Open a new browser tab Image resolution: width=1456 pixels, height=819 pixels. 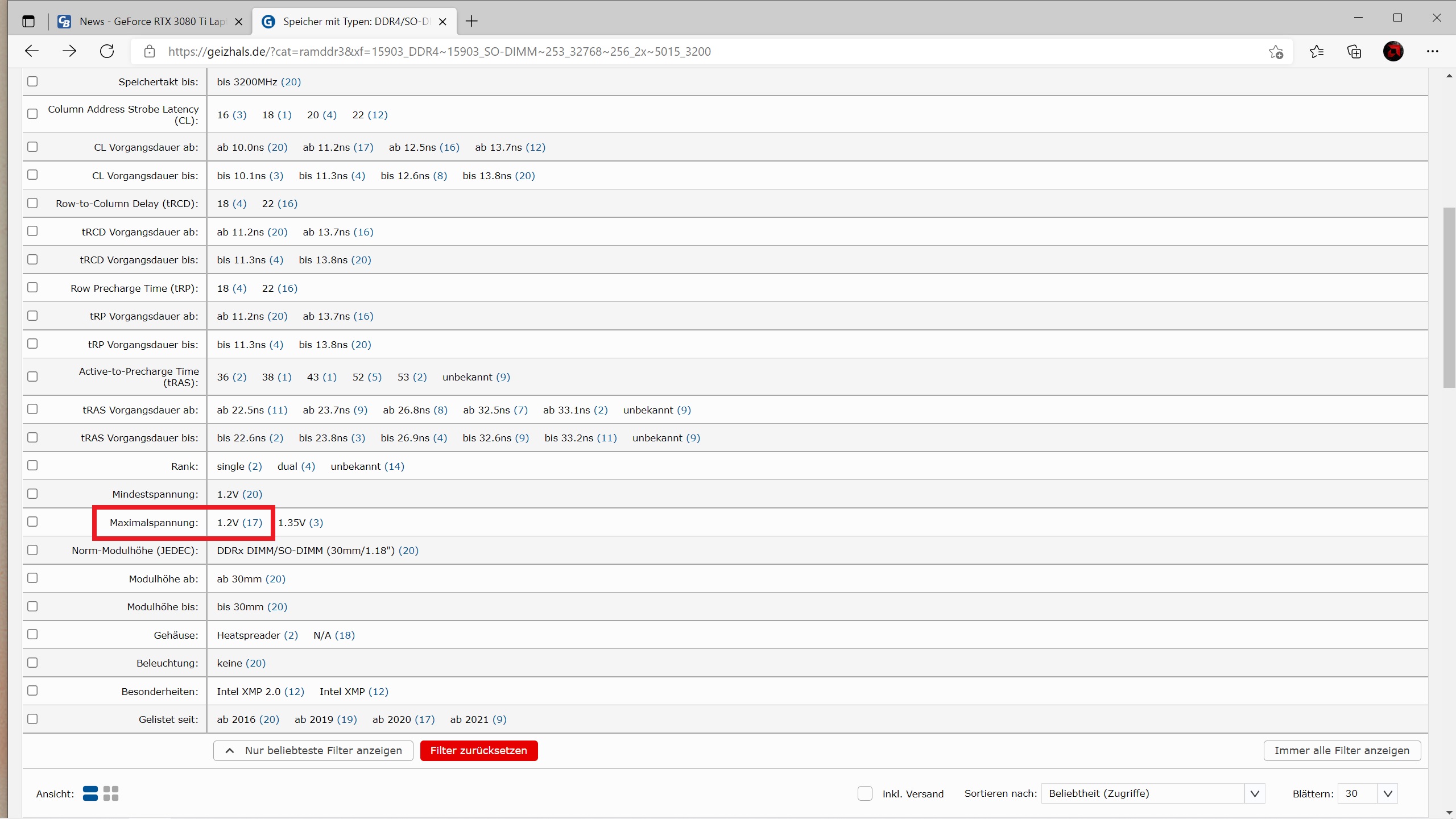471,22
